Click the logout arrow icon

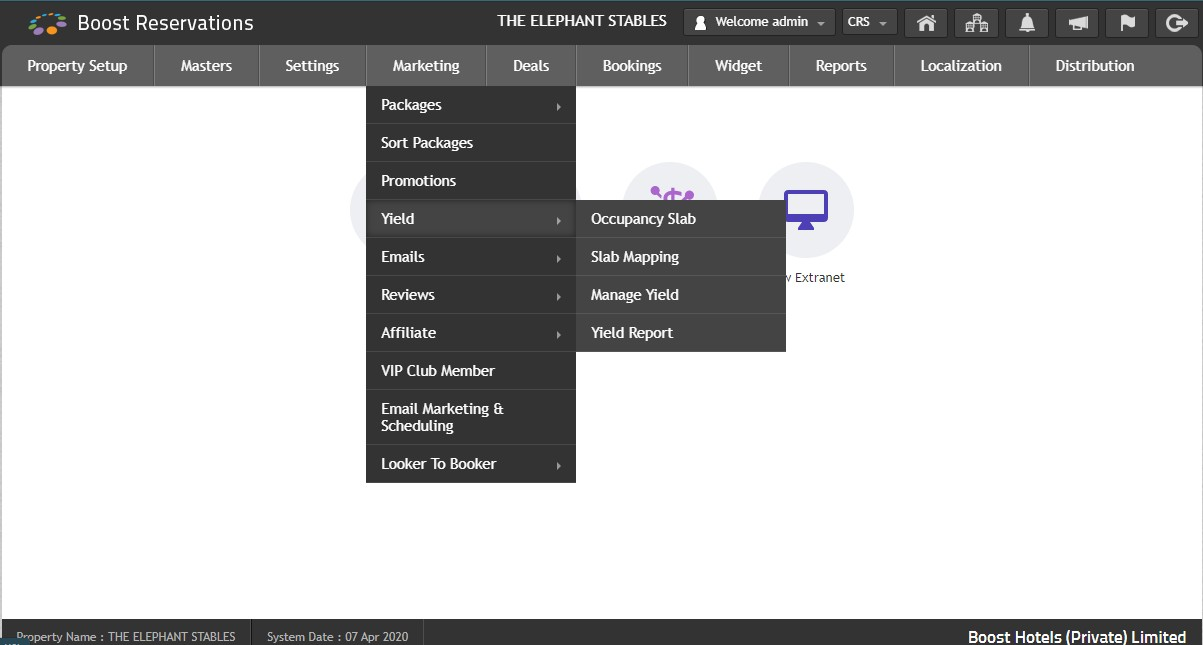coord(1176,22)
